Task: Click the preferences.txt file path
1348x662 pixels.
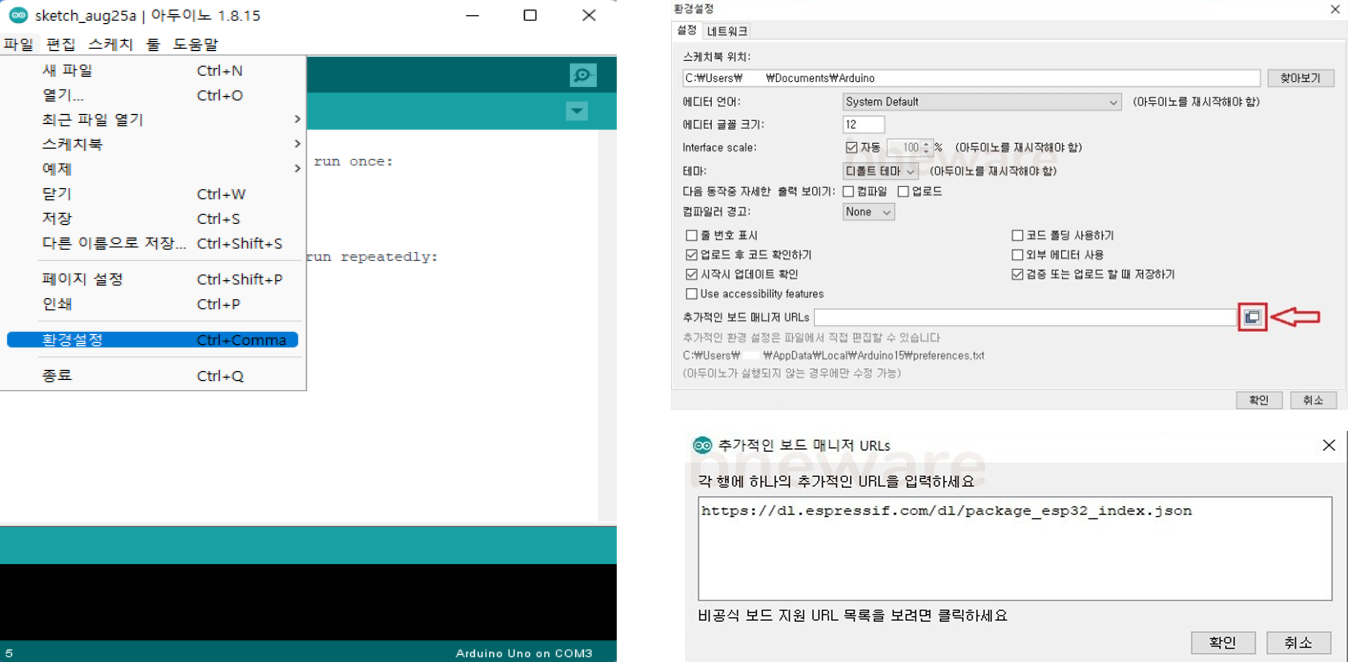Action: 833,355
